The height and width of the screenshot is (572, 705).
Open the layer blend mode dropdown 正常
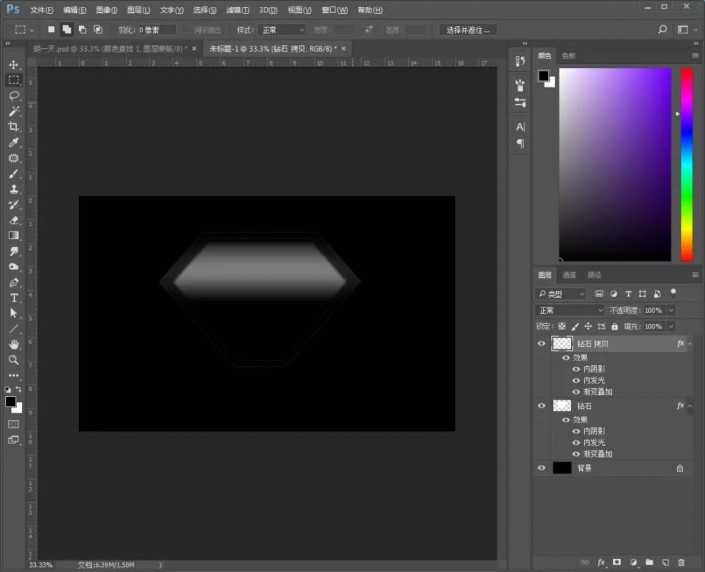571,310
